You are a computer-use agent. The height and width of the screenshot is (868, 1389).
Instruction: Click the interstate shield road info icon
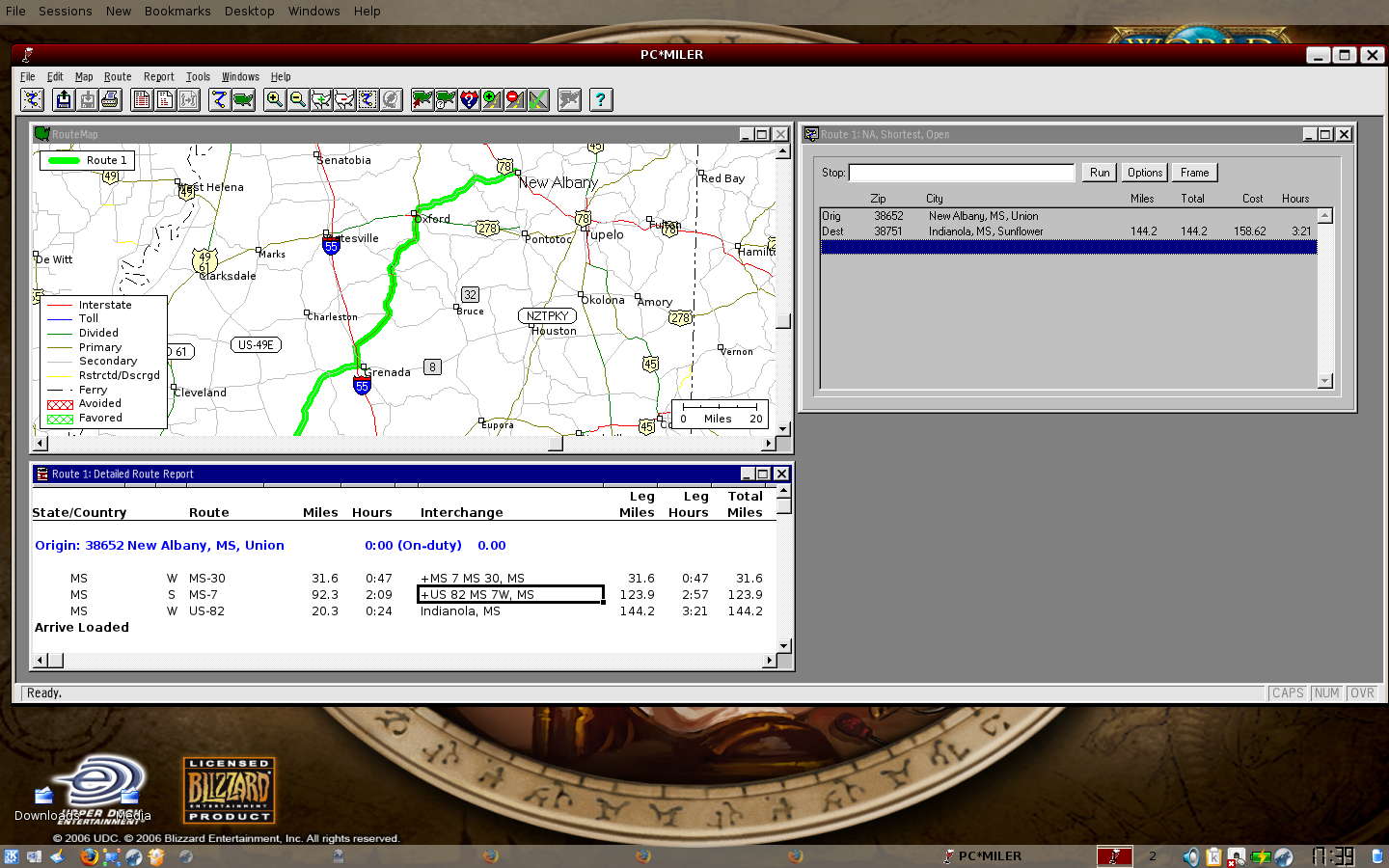tap(469, 99)
